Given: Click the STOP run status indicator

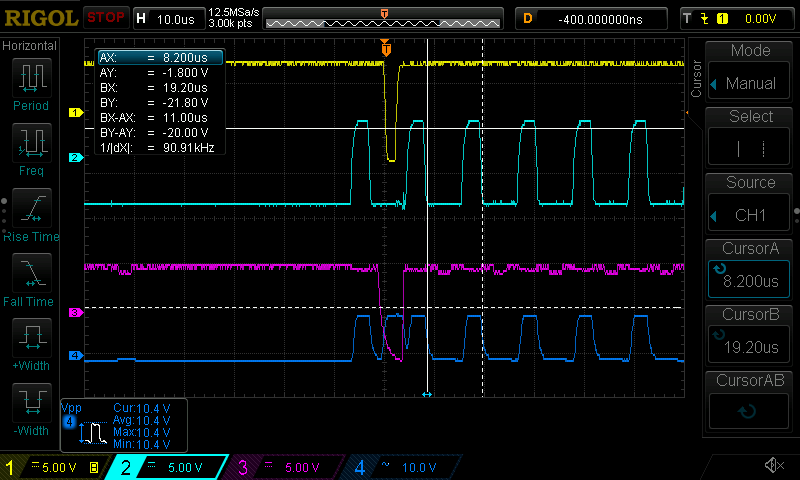Looking at the screenshot, I should pyautogui.click(x=106, y=18).
